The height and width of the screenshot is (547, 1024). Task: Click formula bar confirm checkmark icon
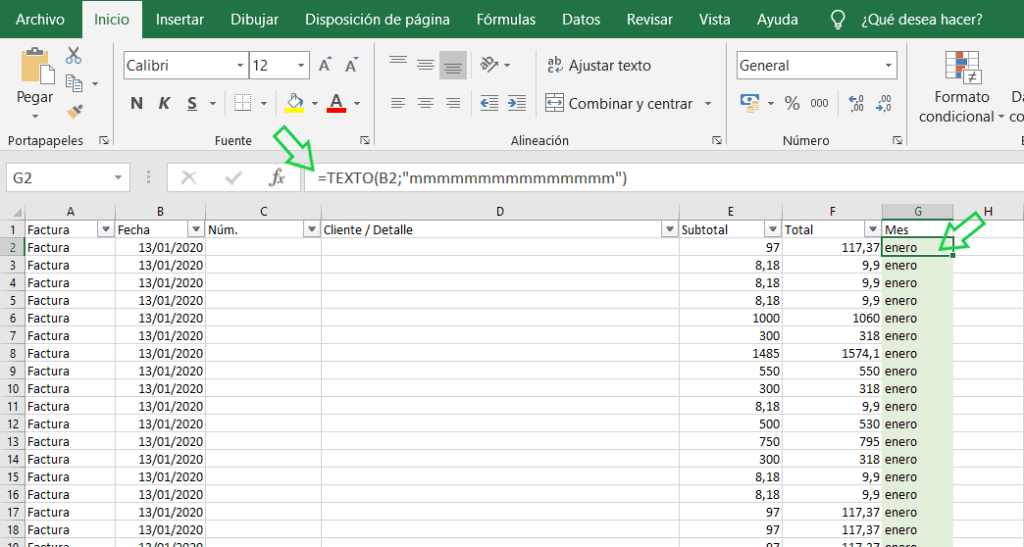point(233,178)
